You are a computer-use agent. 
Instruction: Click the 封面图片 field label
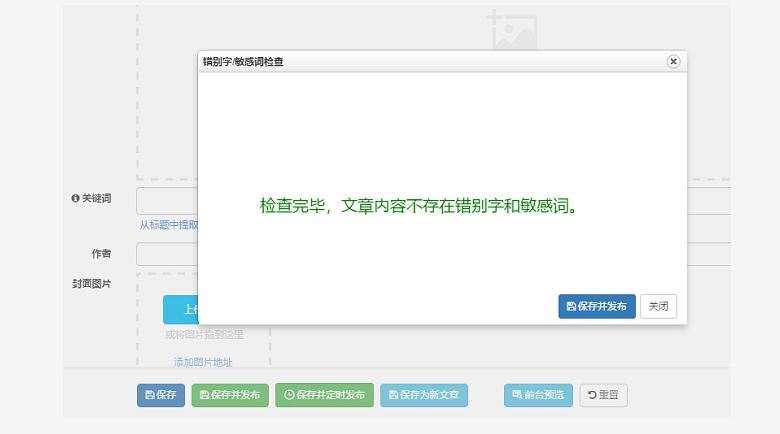point(91,284)
